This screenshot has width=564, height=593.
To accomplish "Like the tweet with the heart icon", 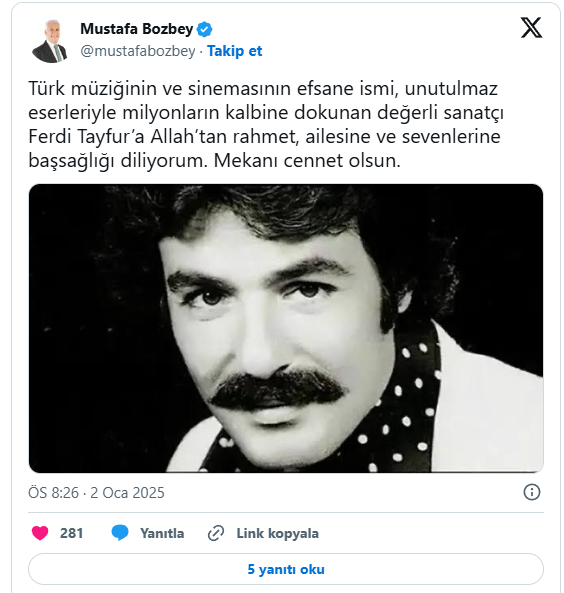I will 40,533.
